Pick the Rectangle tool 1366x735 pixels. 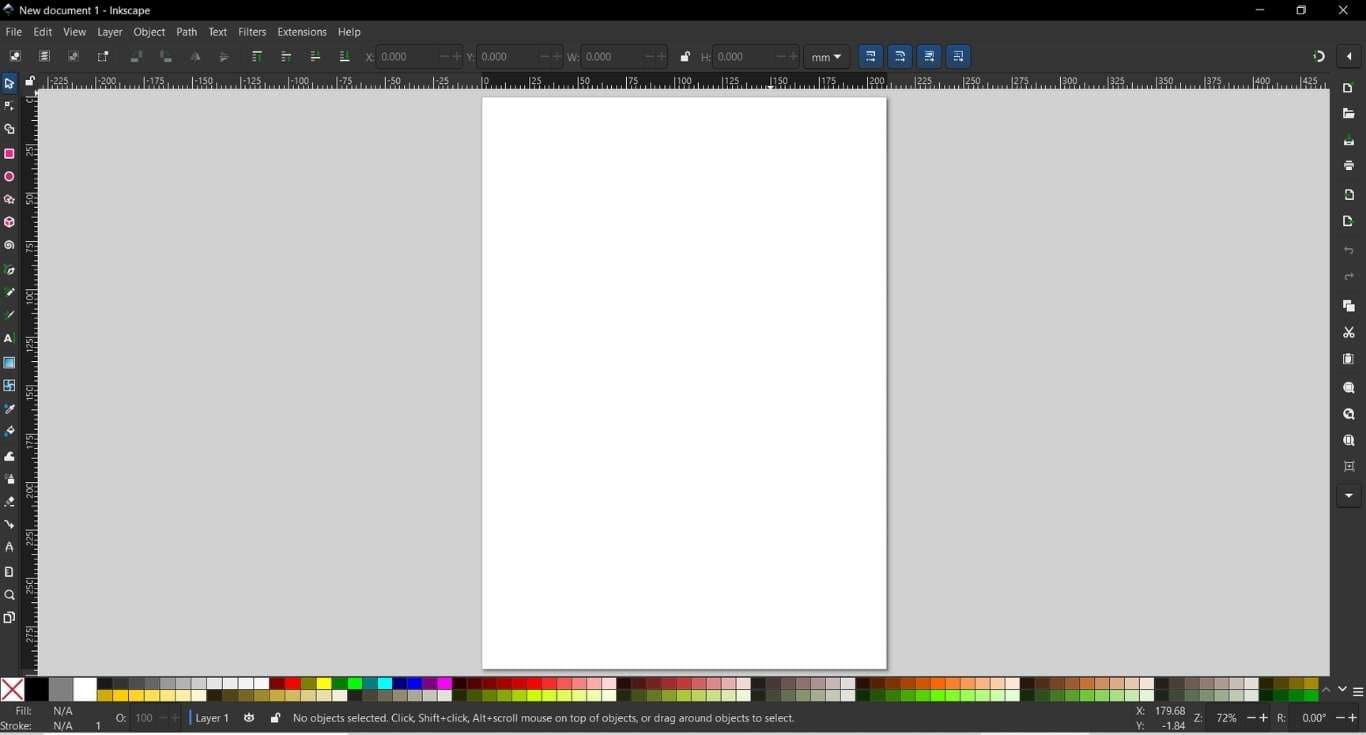click(x=9, y=154)
